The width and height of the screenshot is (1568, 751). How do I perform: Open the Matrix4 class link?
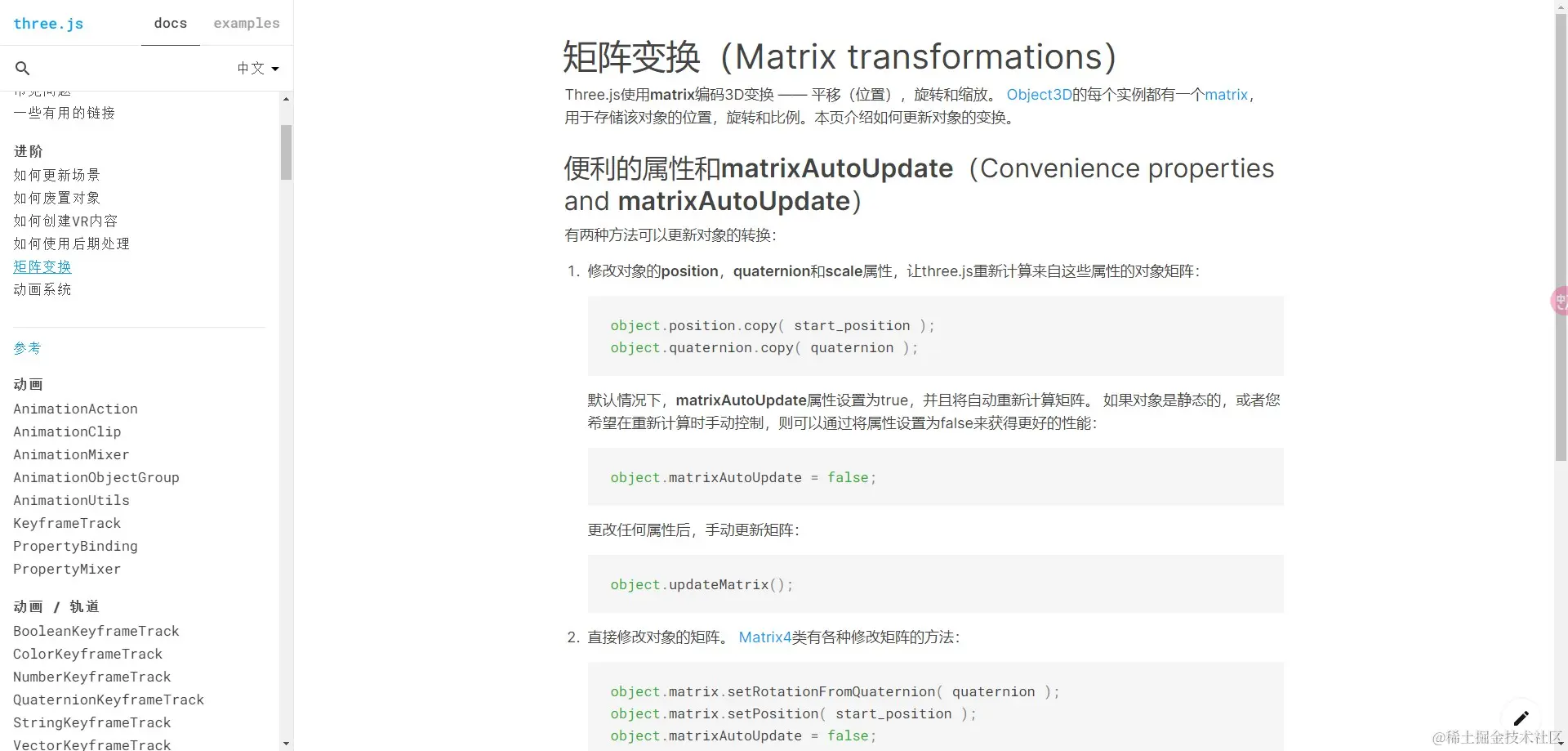click(765, 637)
